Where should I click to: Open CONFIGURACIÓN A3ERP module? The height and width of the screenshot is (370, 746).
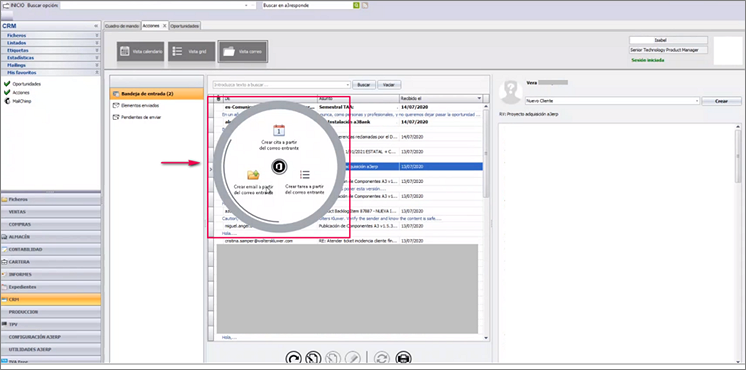point(50,337)
